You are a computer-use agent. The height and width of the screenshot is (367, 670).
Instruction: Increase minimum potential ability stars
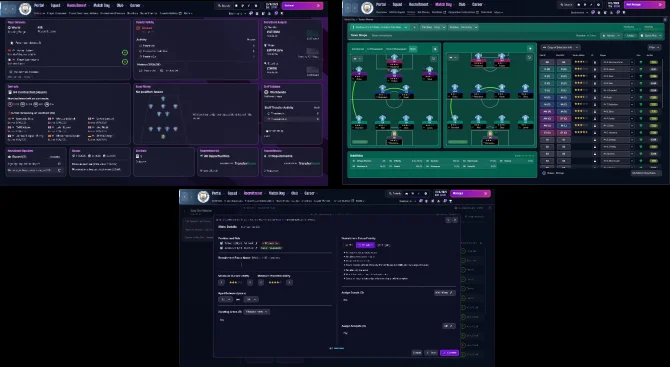click(289, 282)
